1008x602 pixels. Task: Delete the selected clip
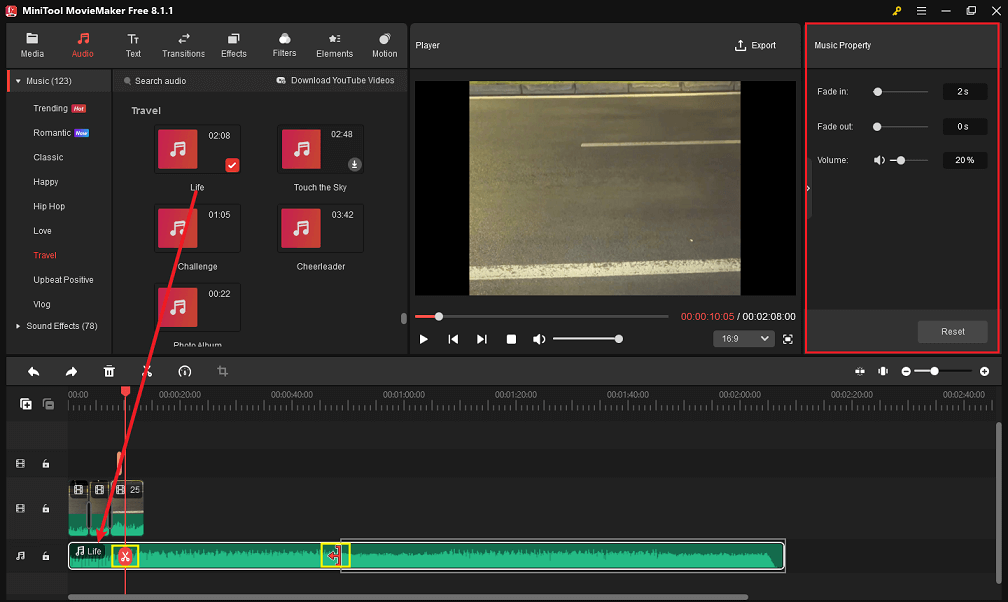[109, 371]
